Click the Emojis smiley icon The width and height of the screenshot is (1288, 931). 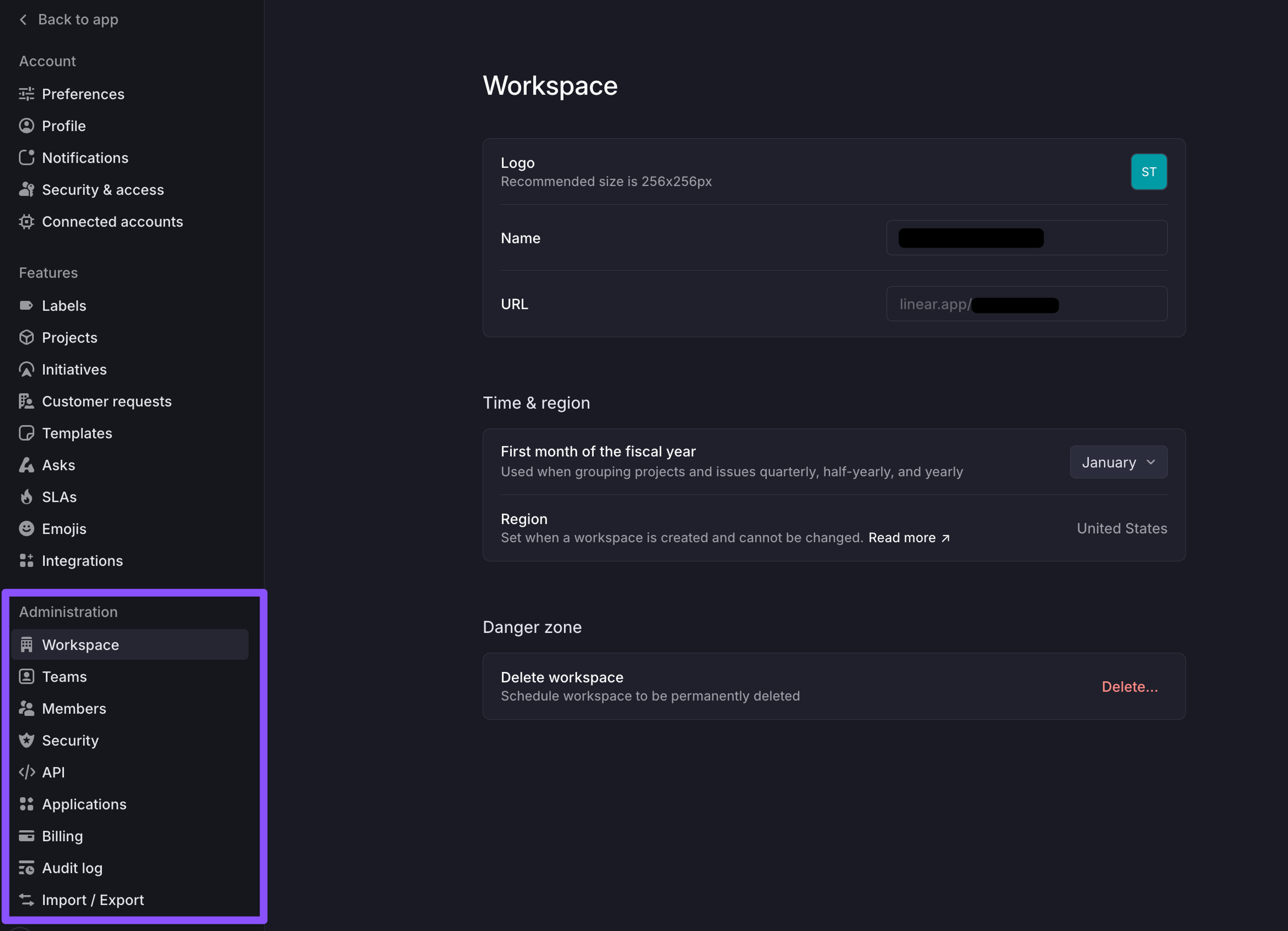(x=26, y=529)
